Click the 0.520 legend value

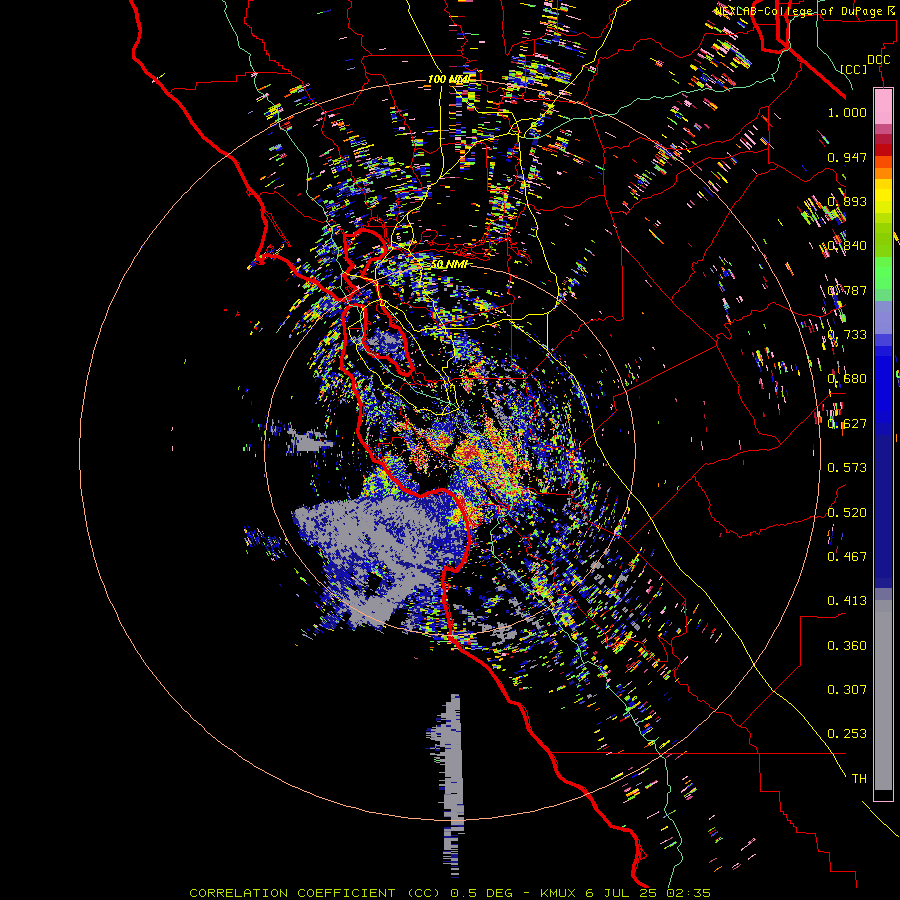coord(847,513)
